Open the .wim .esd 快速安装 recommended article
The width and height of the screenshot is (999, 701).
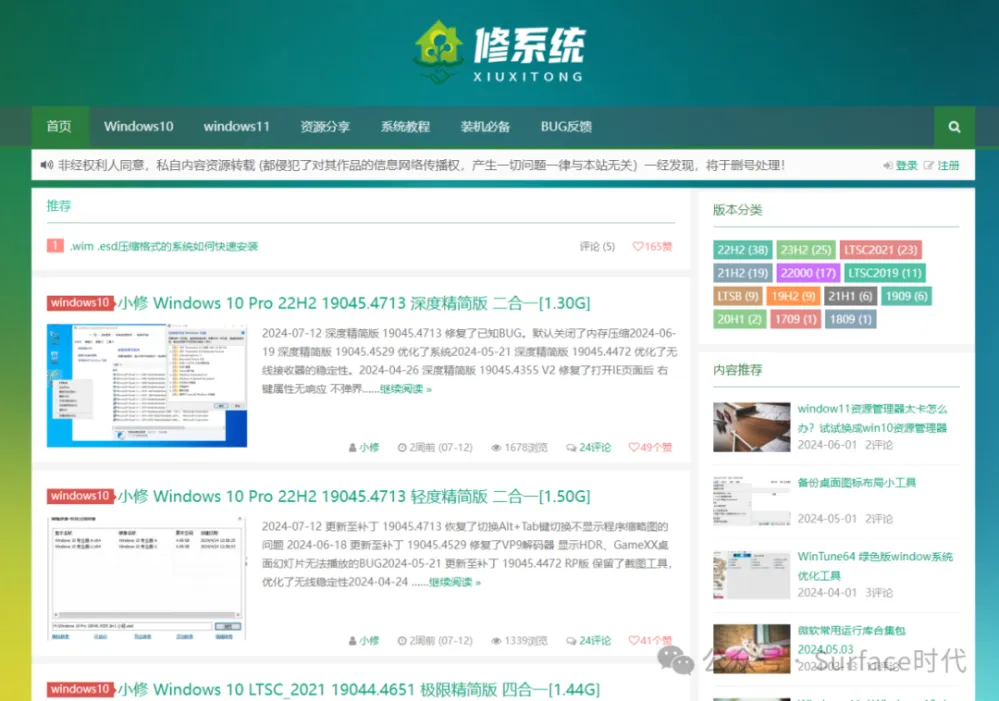(x=164, y=246)
